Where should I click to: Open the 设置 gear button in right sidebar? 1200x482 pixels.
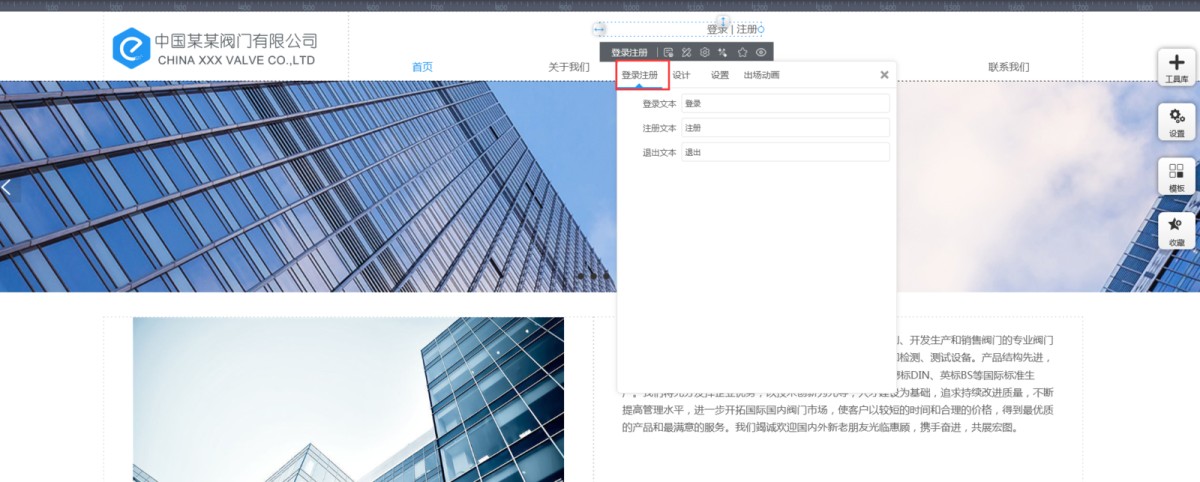(1176, 123)
